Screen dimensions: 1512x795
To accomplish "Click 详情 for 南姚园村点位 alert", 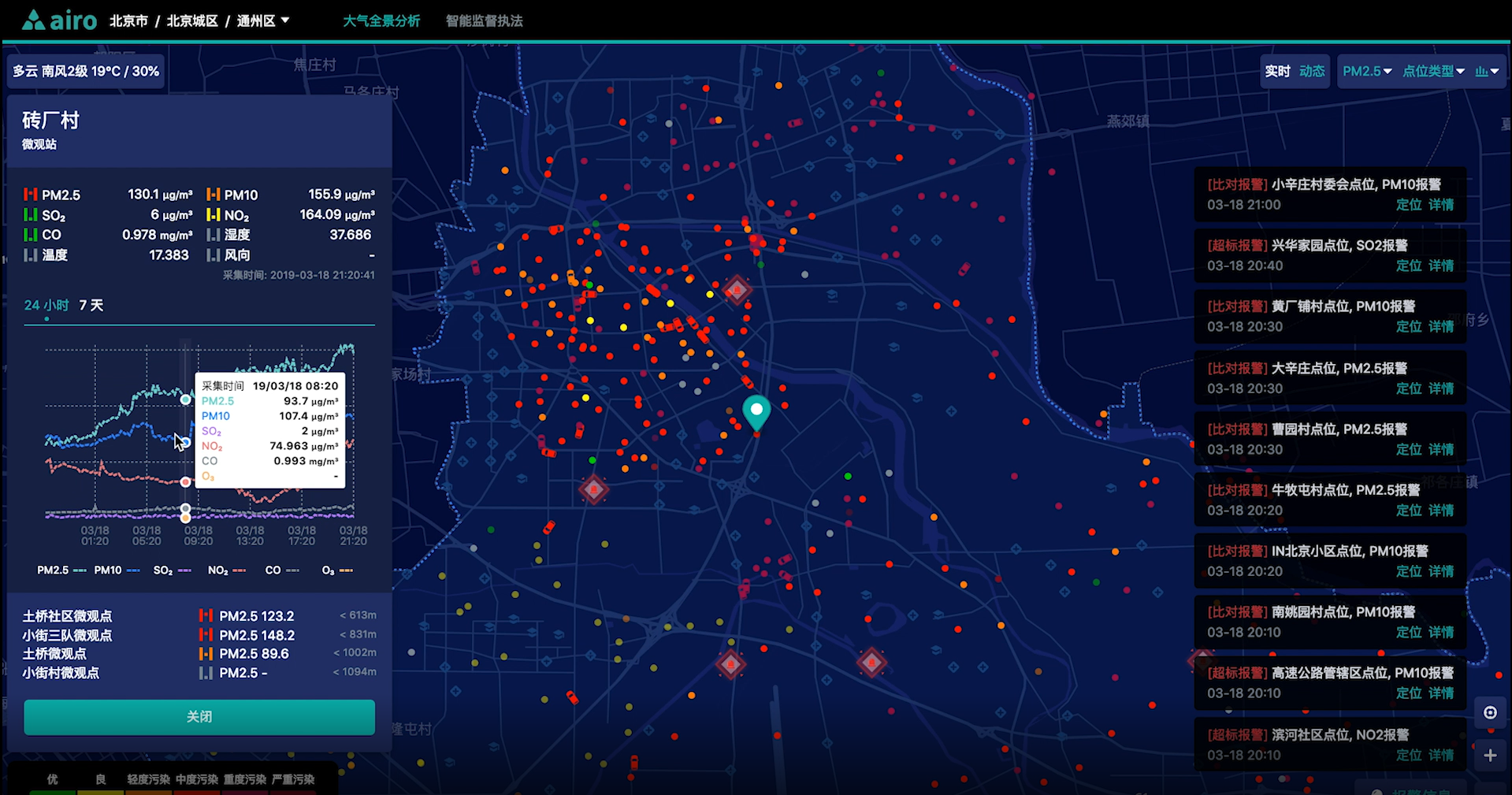I will pos(1441,632).
